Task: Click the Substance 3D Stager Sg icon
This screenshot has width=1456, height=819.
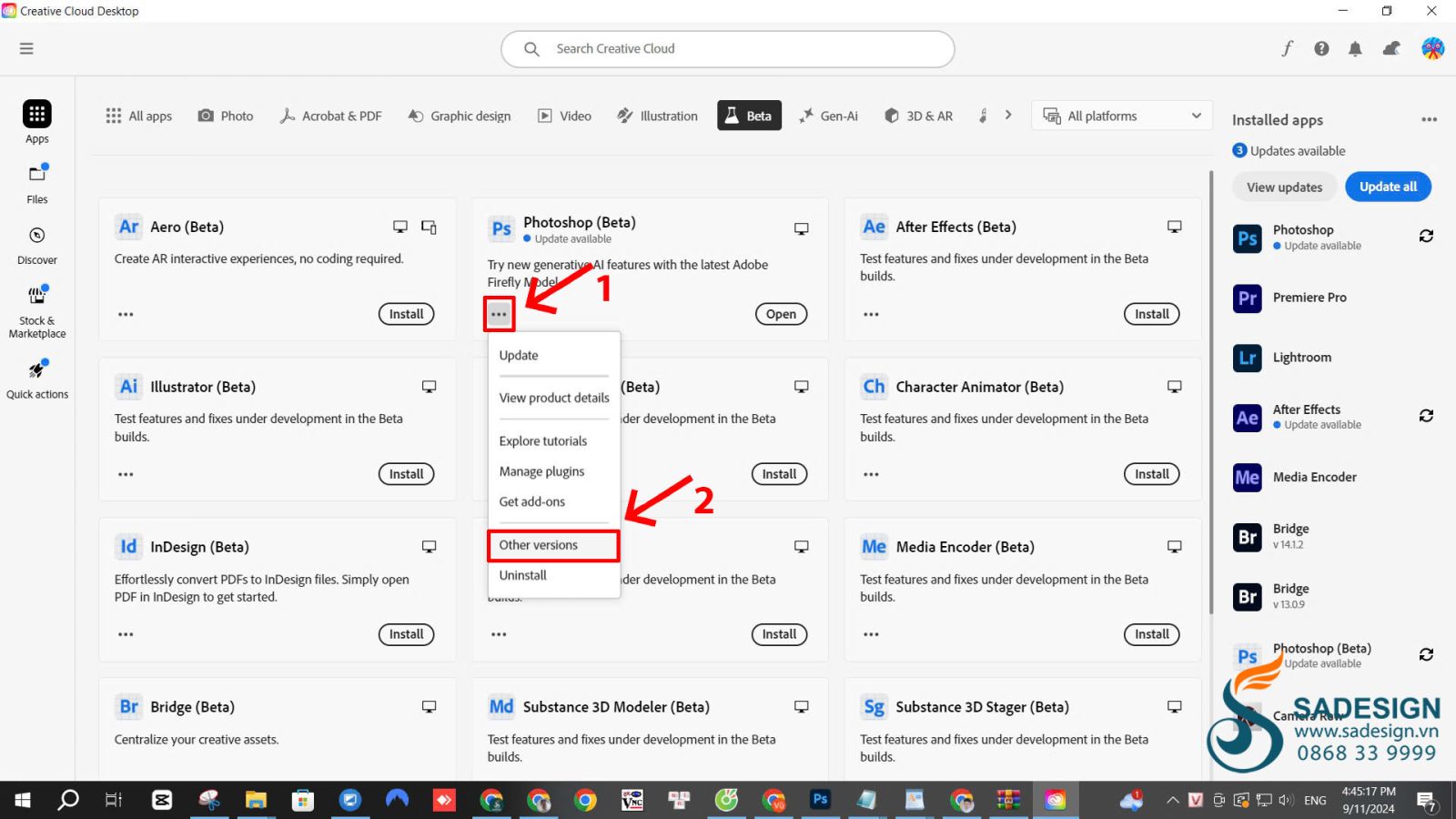Action: pos(875,707)
